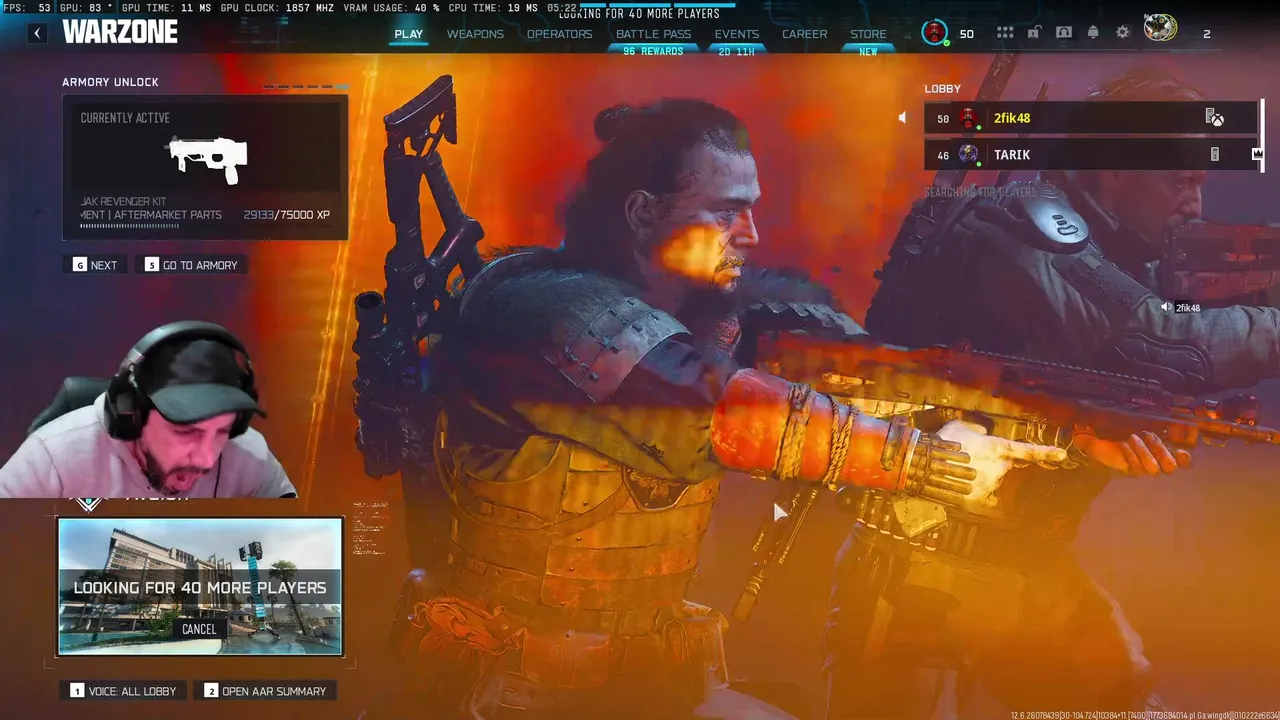Cancel the matchmaking search

pos(199,629)
